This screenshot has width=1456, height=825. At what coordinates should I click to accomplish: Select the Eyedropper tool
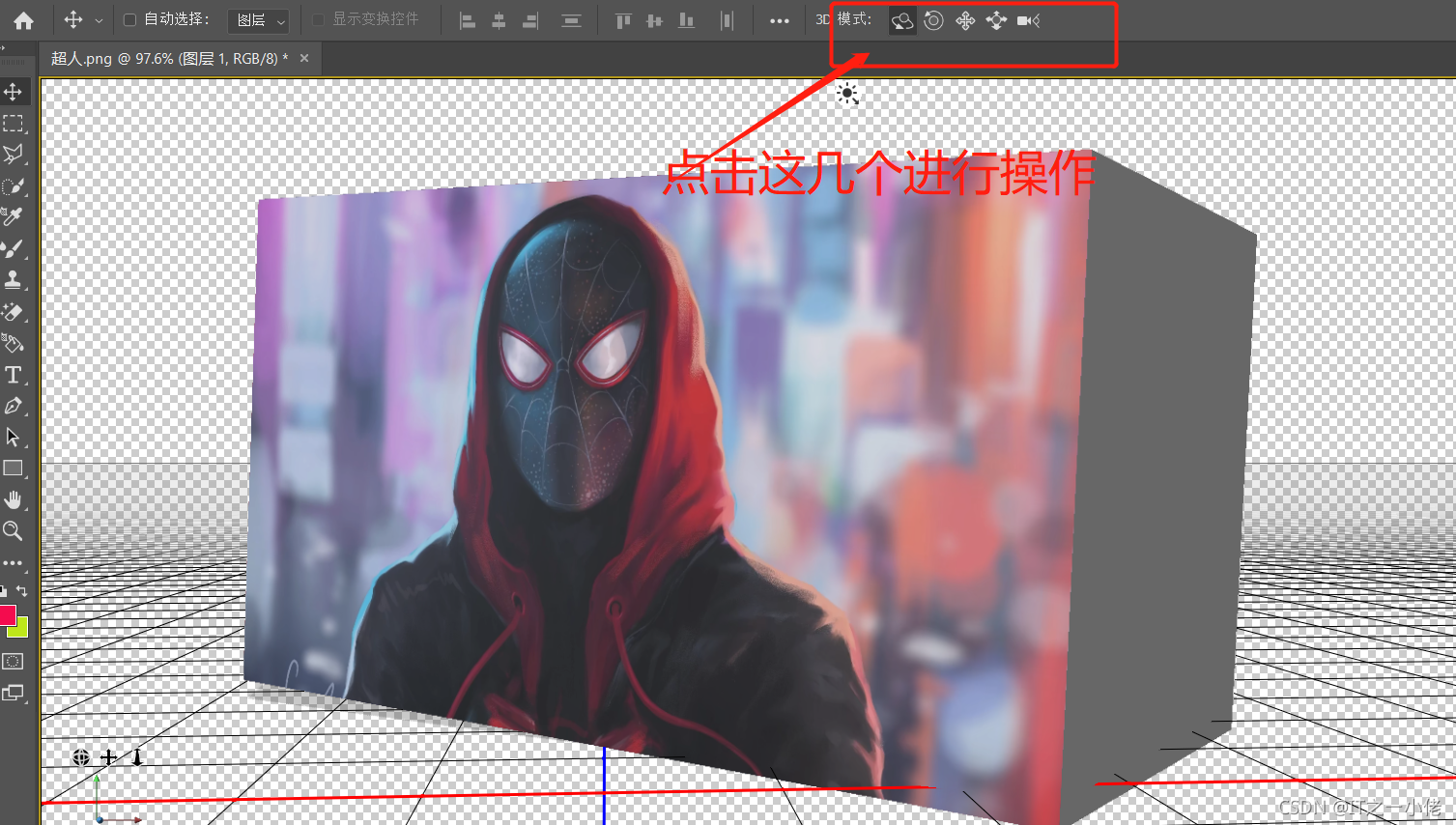14,216
